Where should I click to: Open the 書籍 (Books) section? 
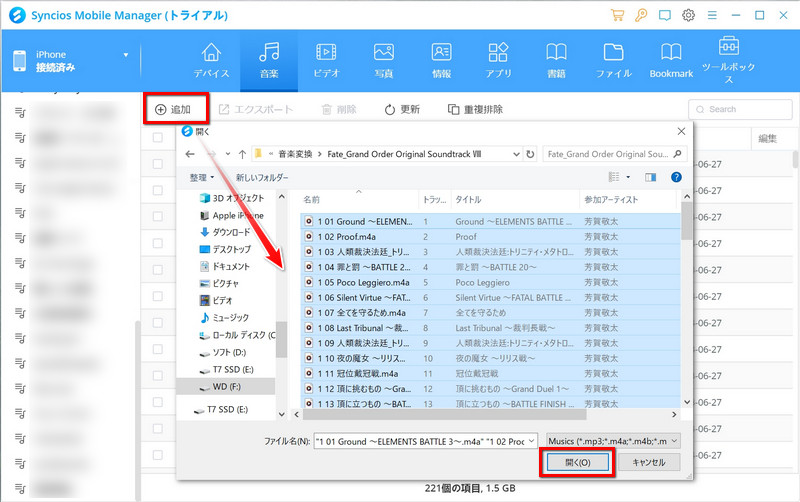(x=556, y=61)
